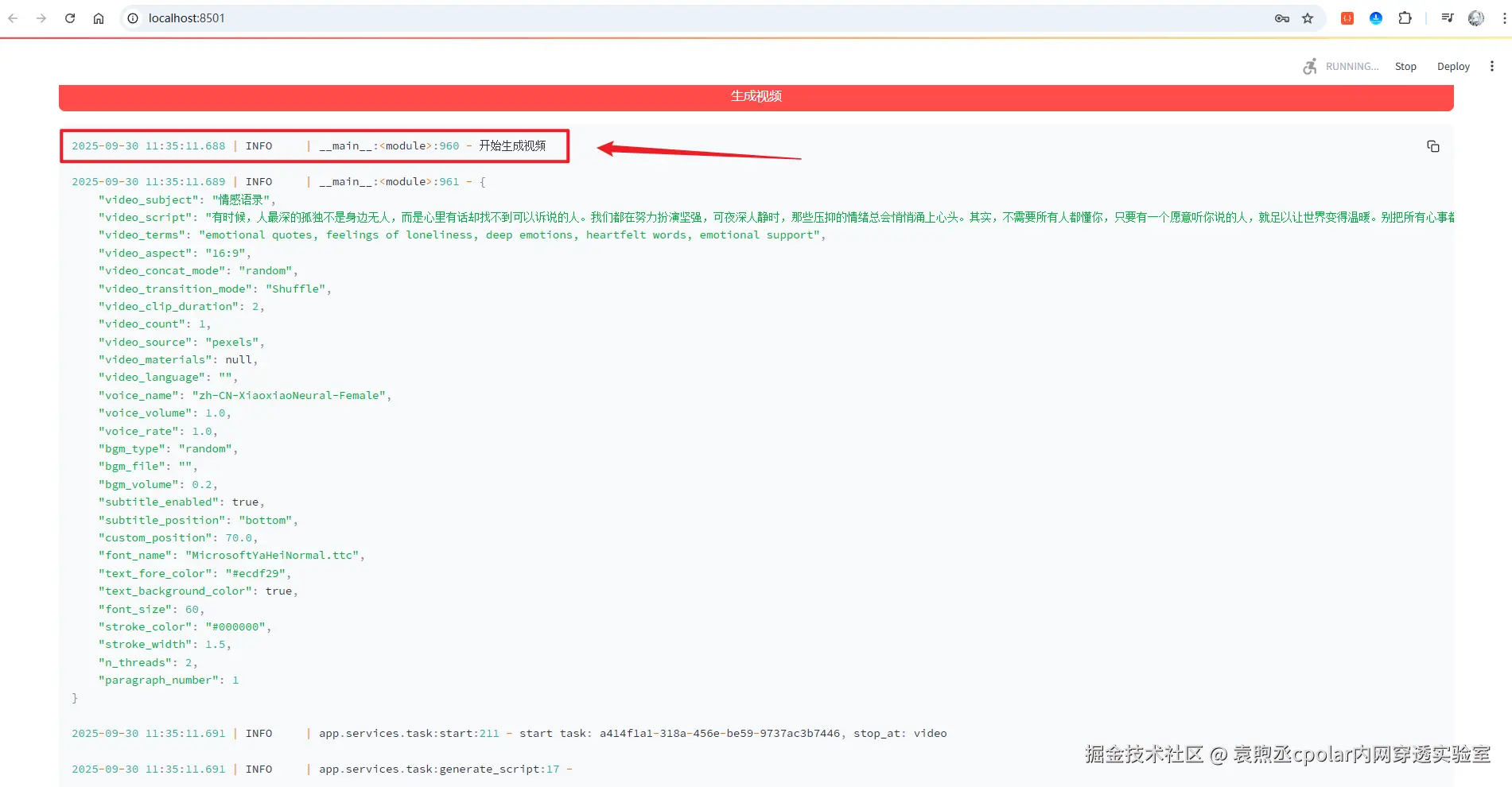This screenshot has width=1512, height=787.
Task: Select the "video_aspect": "16:9" line
Action: tap(175, 253)
